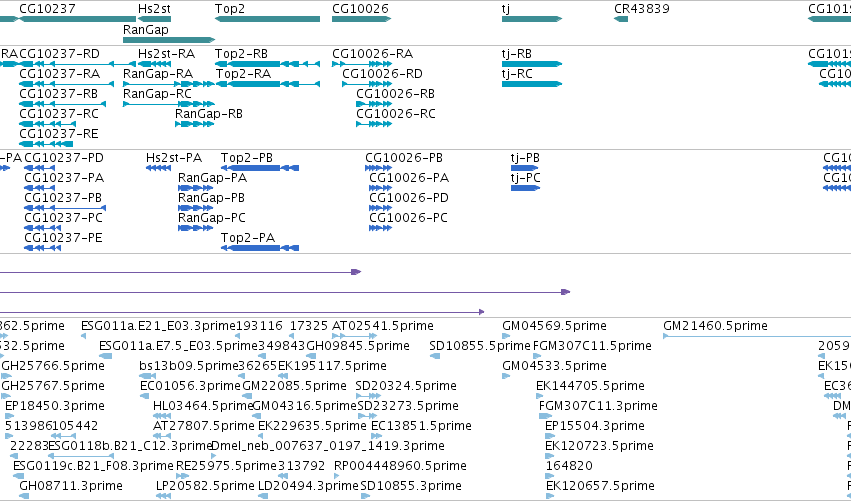The width and height of the screenshot is (851, 501).
Task: Click the CG10026 gene label
Action: [360, 9]
